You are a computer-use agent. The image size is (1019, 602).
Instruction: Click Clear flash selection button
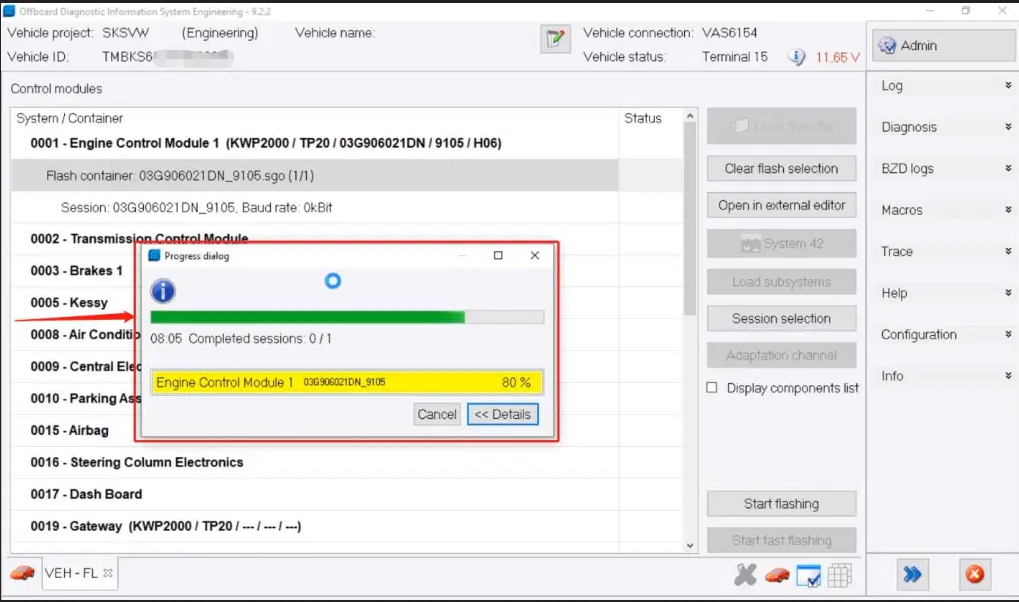(x=781, y=168)
